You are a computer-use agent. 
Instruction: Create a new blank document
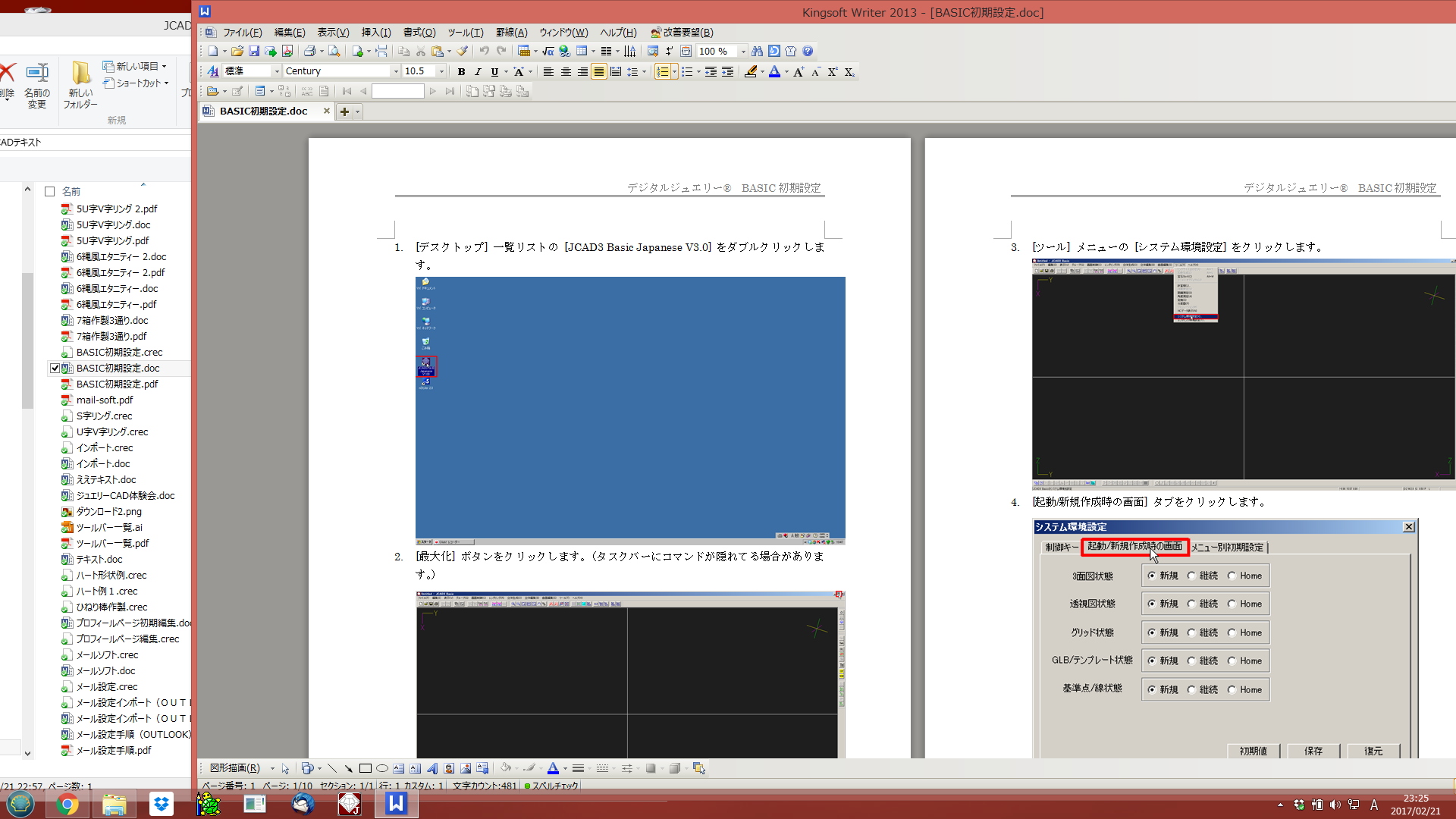[213, 52]
